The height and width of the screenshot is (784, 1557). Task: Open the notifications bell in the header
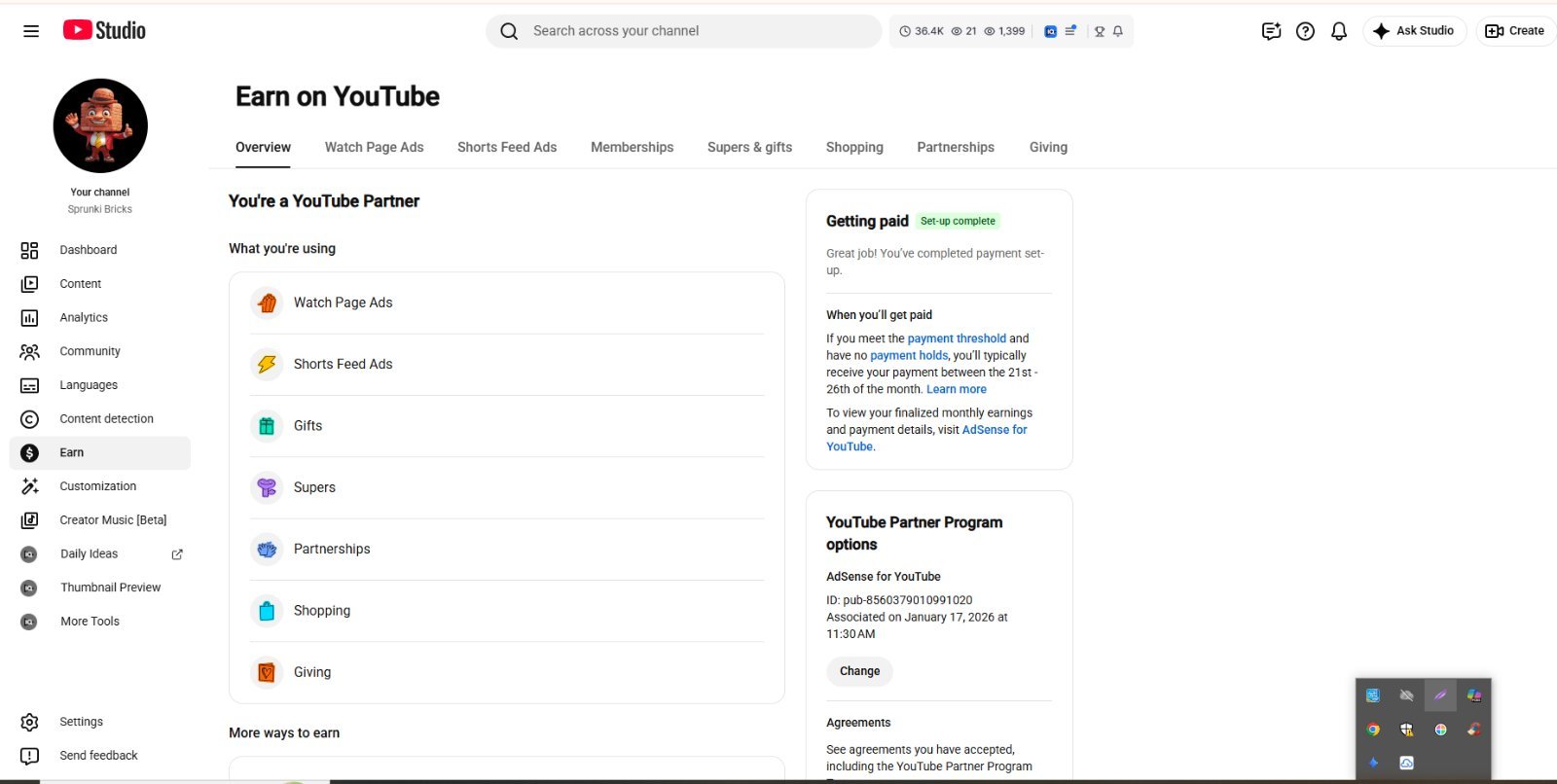[x=1339, y=31]
